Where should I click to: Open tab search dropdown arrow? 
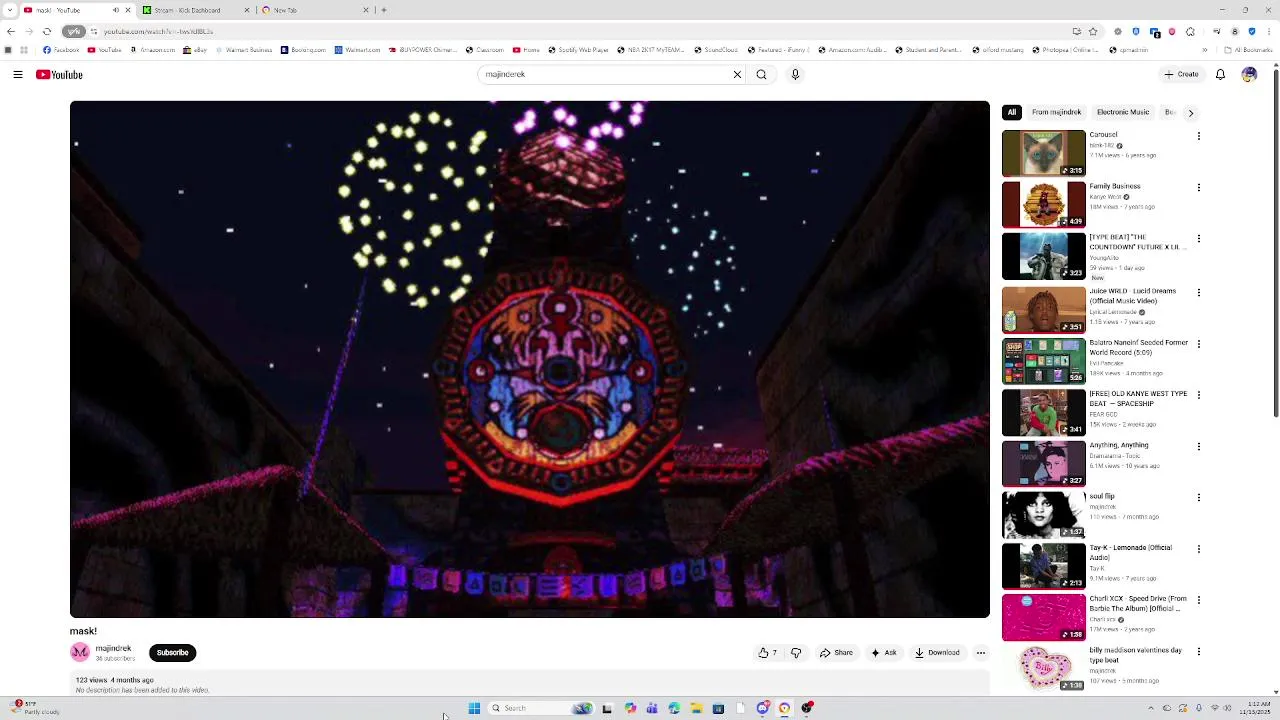click(x=10, y=10)
